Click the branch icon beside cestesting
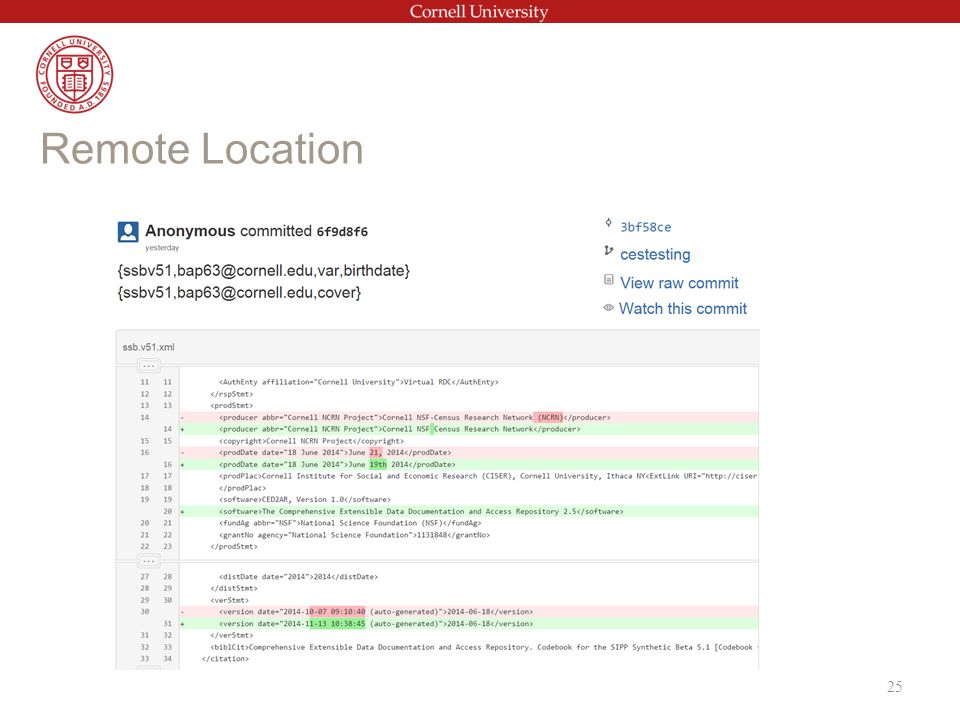 [608, 250]
